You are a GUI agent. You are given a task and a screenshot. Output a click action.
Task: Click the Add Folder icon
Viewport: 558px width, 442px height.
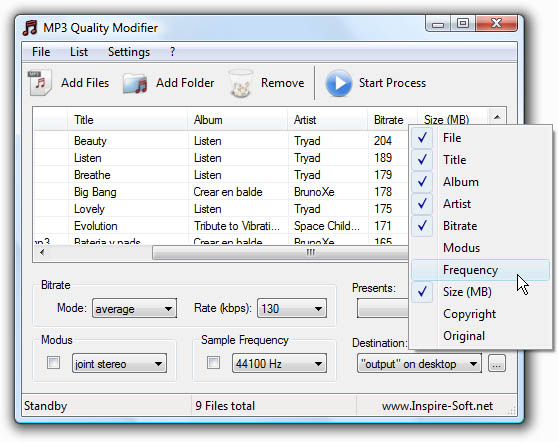click(x=136, y=84)
